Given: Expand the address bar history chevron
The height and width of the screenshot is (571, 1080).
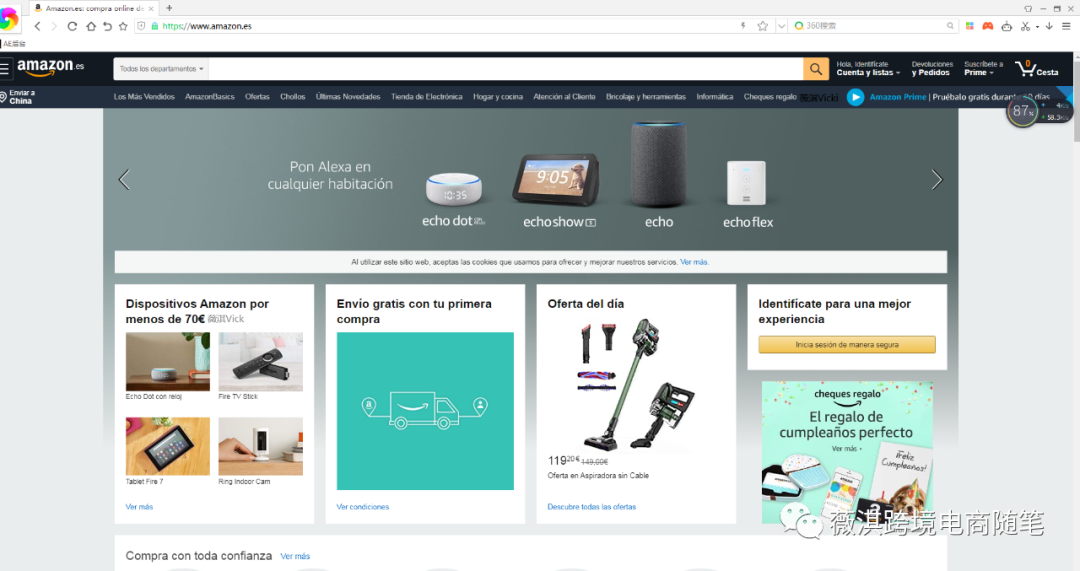Looking at the screenshot, I should 781,25.
